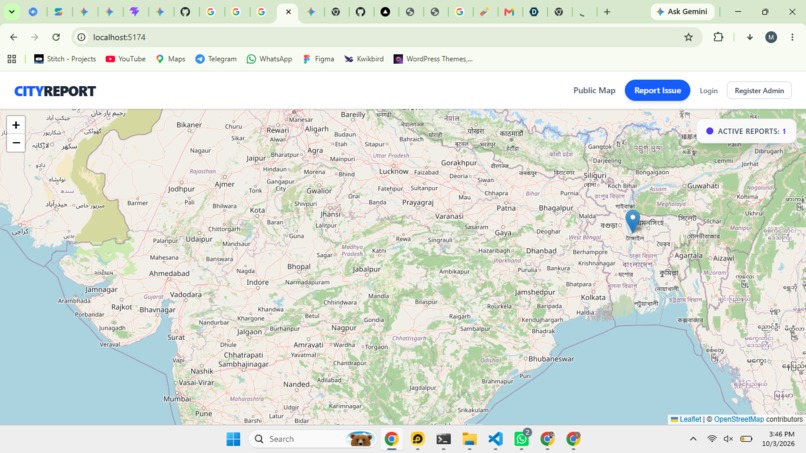Open Terminal from the taskbar
This screenshot has width=806, height=453.
444,439
